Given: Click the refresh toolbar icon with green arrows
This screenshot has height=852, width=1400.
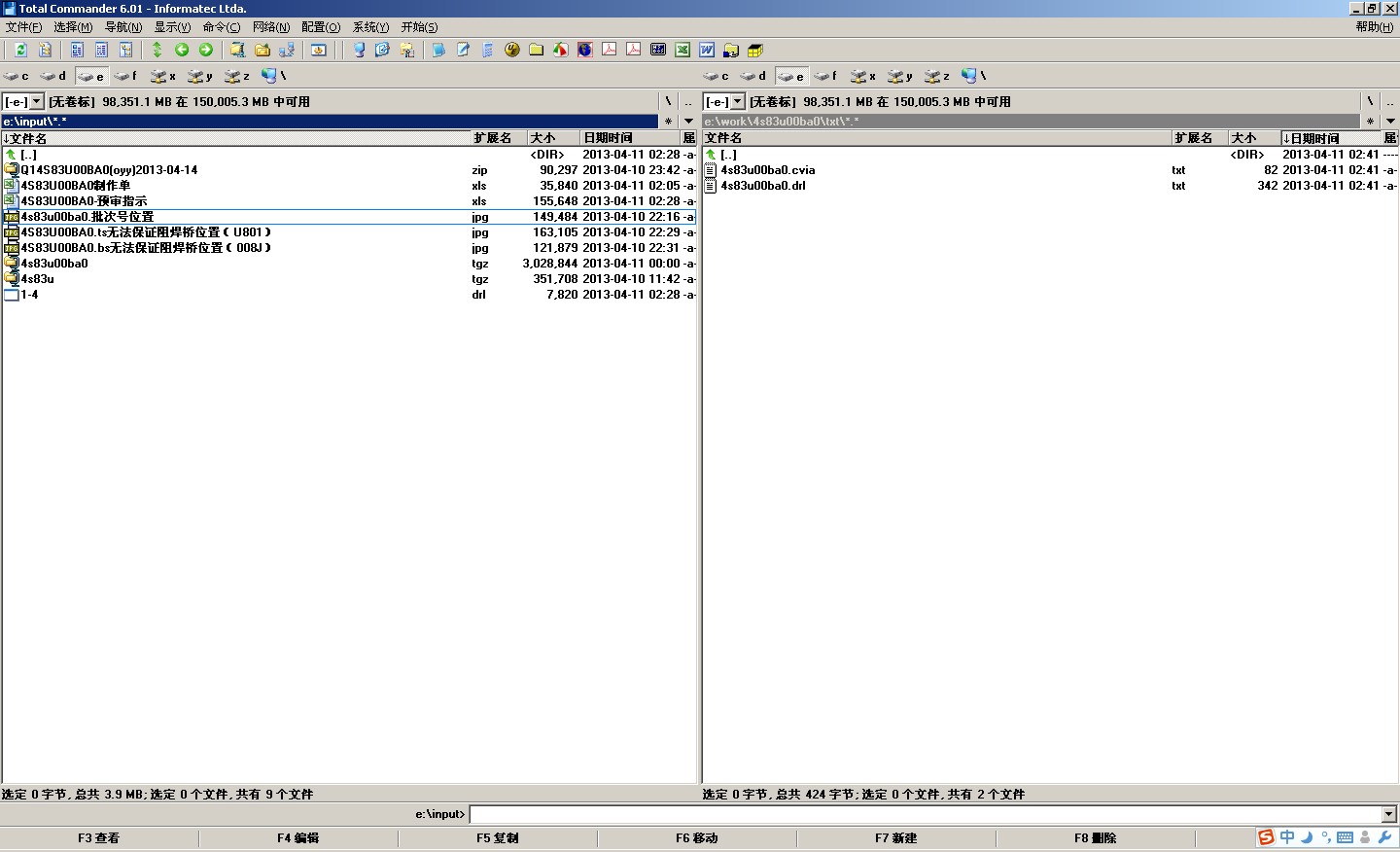Looking at the screenshot, I should (x=20, y=50).
